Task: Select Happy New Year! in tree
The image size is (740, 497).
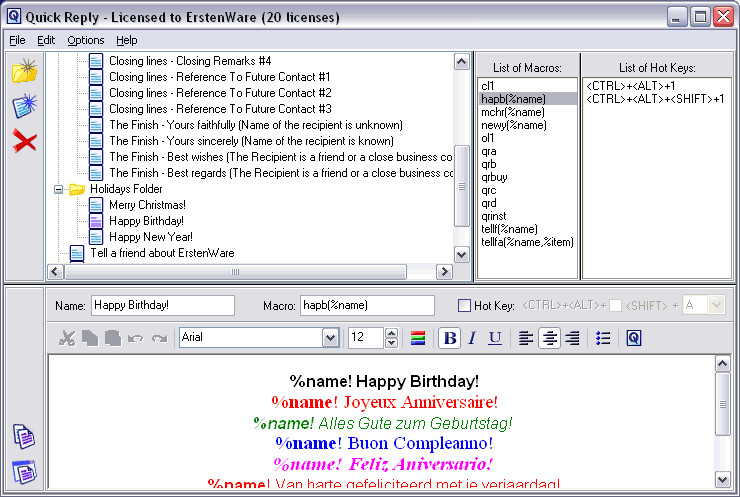Action: (x=151, y=237)
